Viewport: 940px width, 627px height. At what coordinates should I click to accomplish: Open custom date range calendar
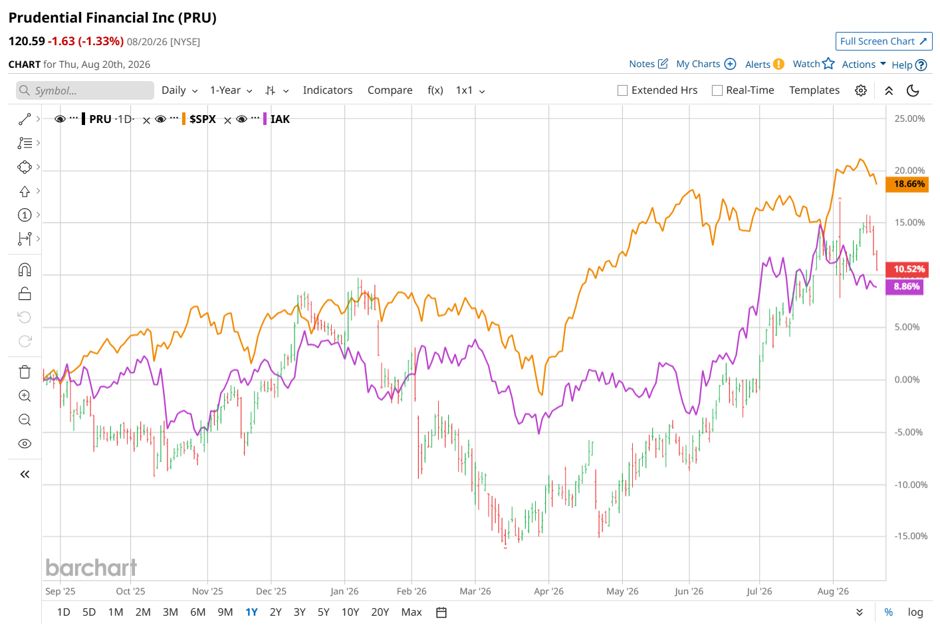click(x=441, y=613)
